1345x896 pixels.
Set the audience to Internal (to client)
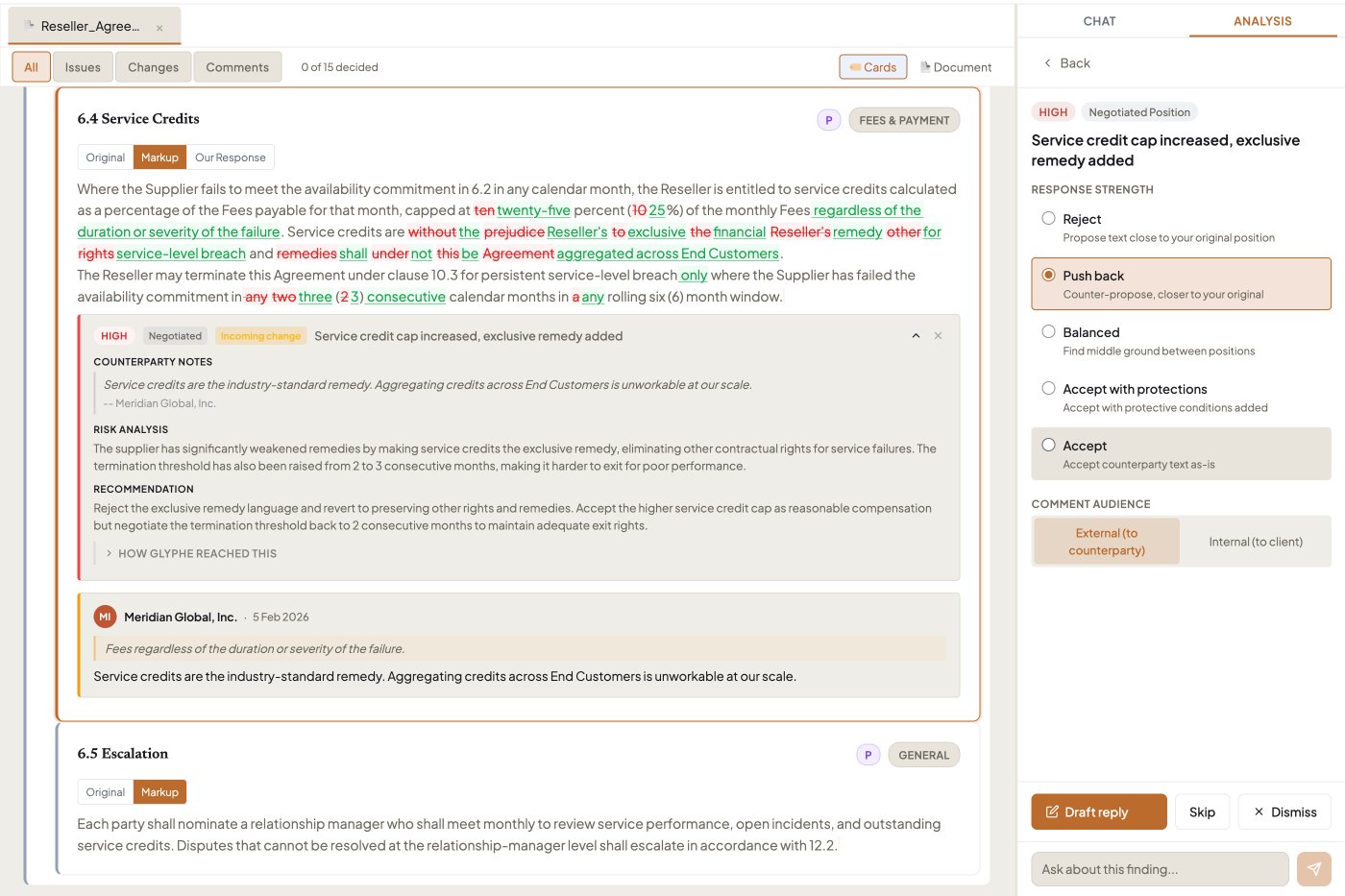[1256, 542]
